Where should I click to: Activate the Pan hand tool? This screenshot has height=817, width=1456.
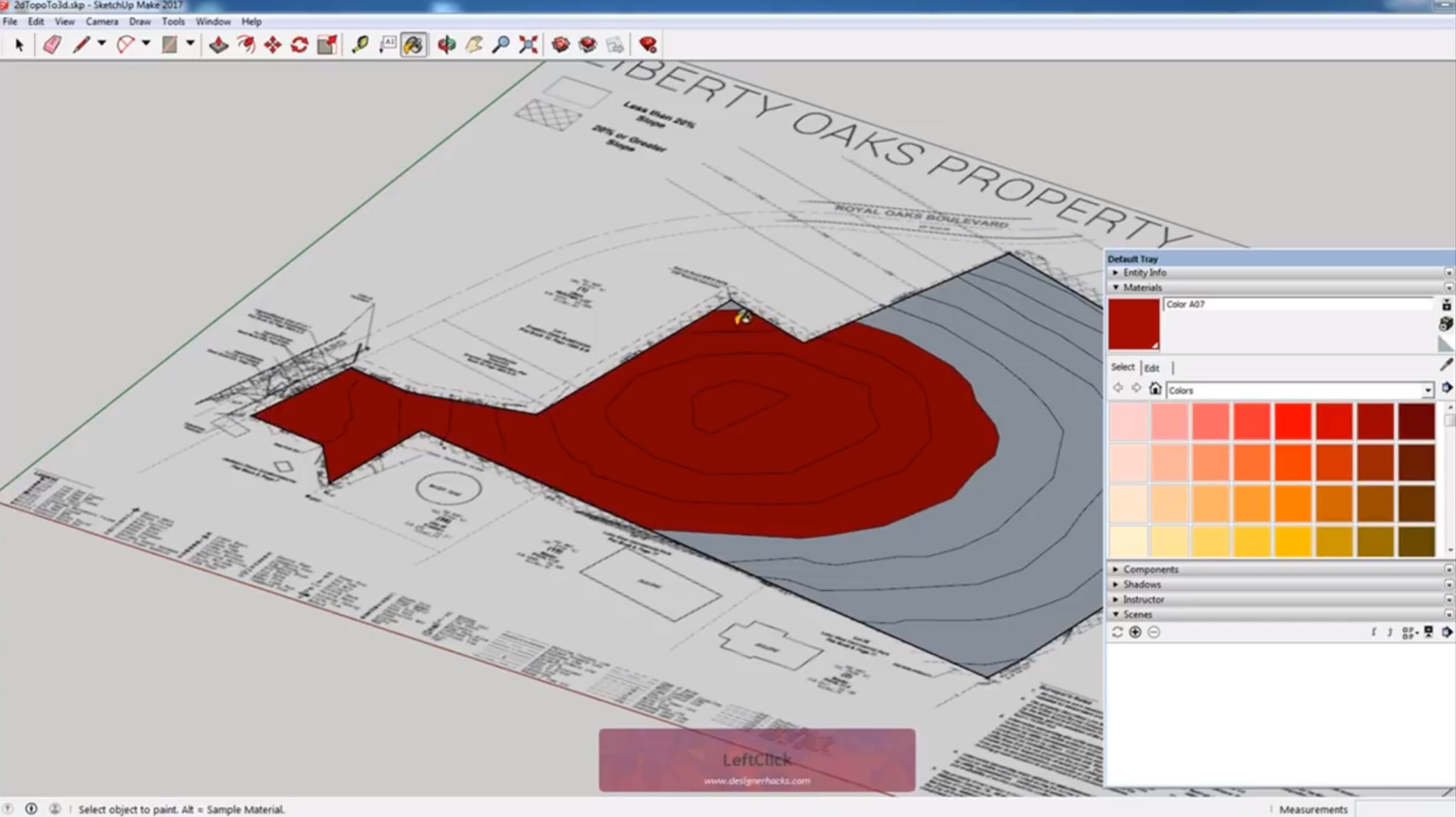(474, 45)
